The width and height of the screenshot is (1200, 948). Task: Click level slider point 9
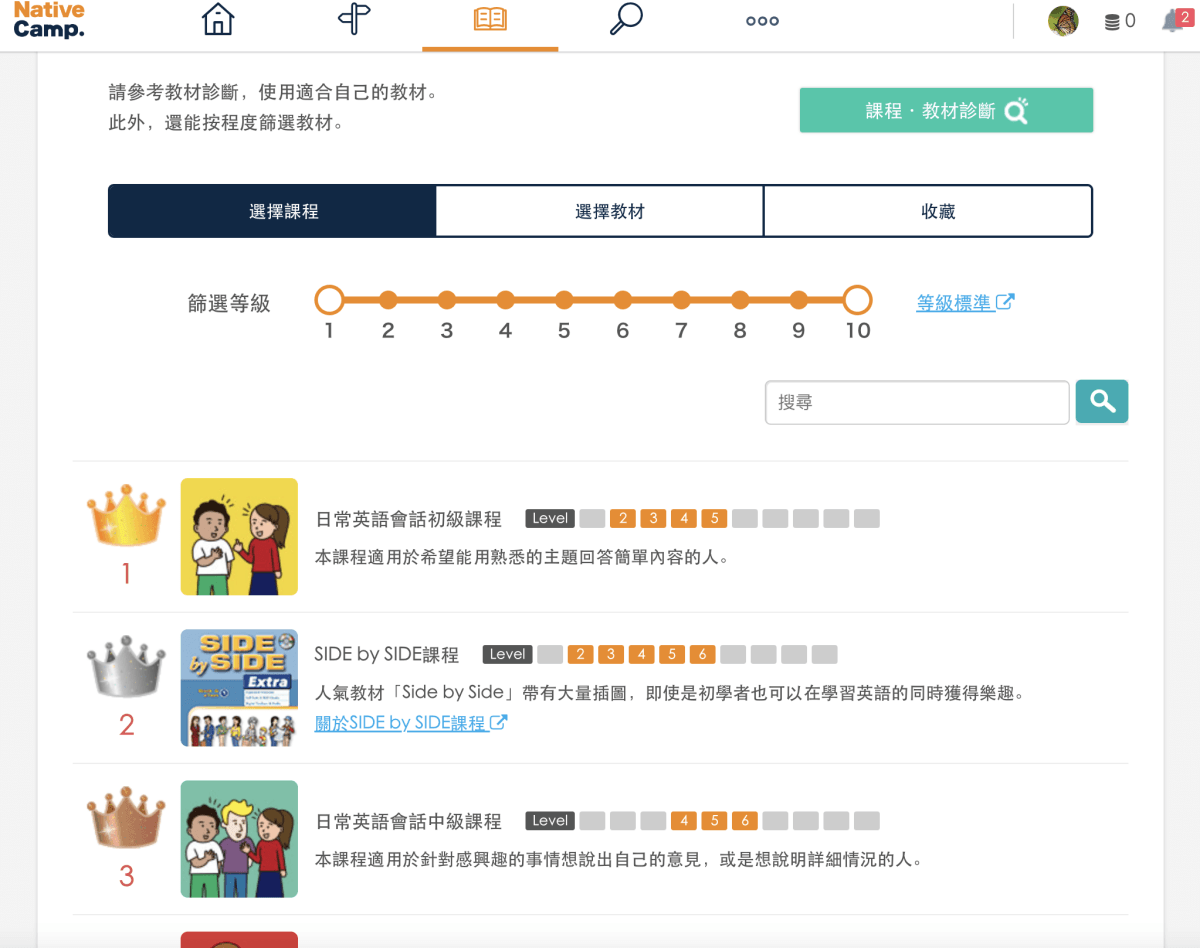798,300
